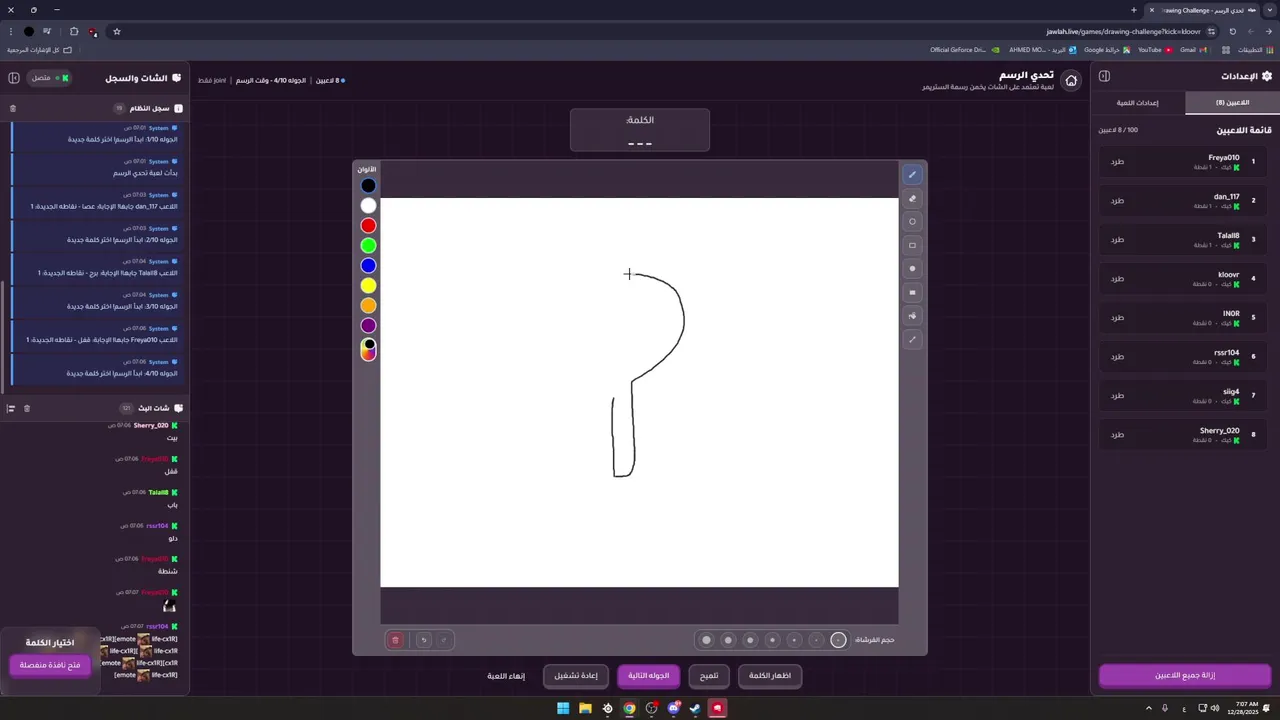Choose the outline rectangle shape tool
Viewport: 1280px width, 720px height.
912,245
